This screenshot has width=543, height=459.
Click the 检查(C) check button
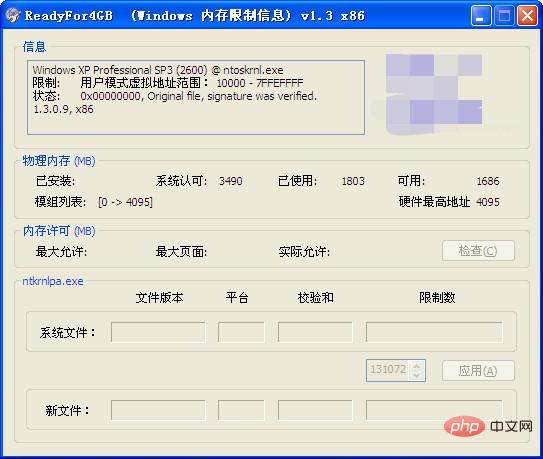pos(478,250)
